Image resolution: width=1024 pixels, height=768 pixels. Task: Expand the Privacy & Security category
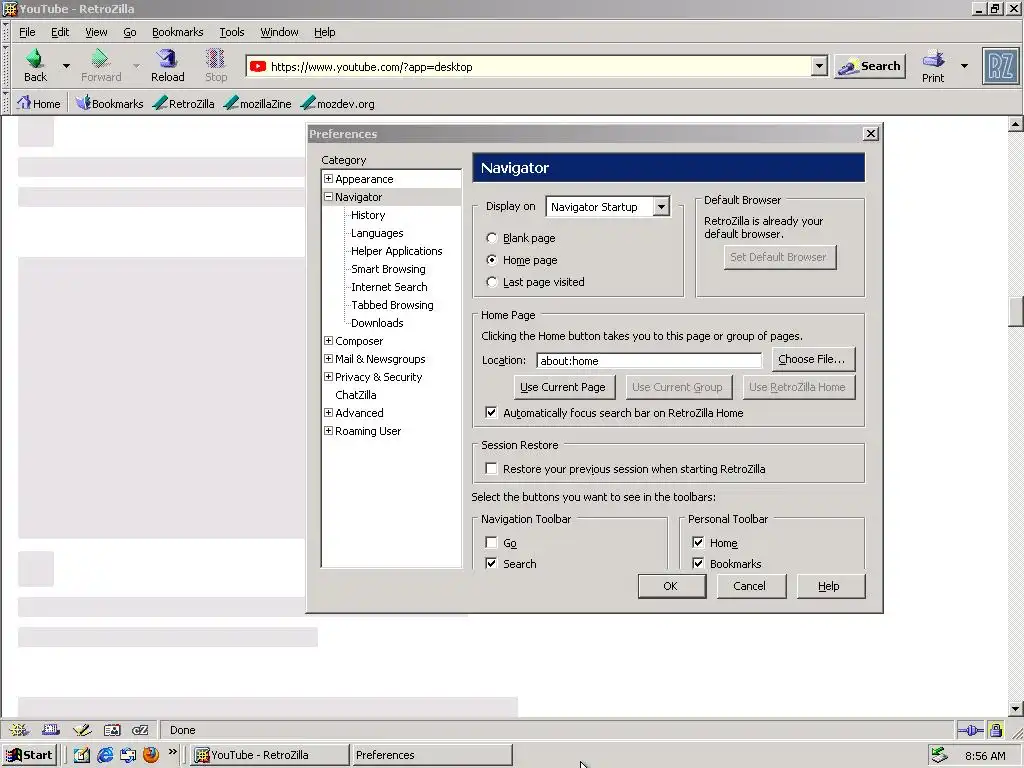point(328,376)
